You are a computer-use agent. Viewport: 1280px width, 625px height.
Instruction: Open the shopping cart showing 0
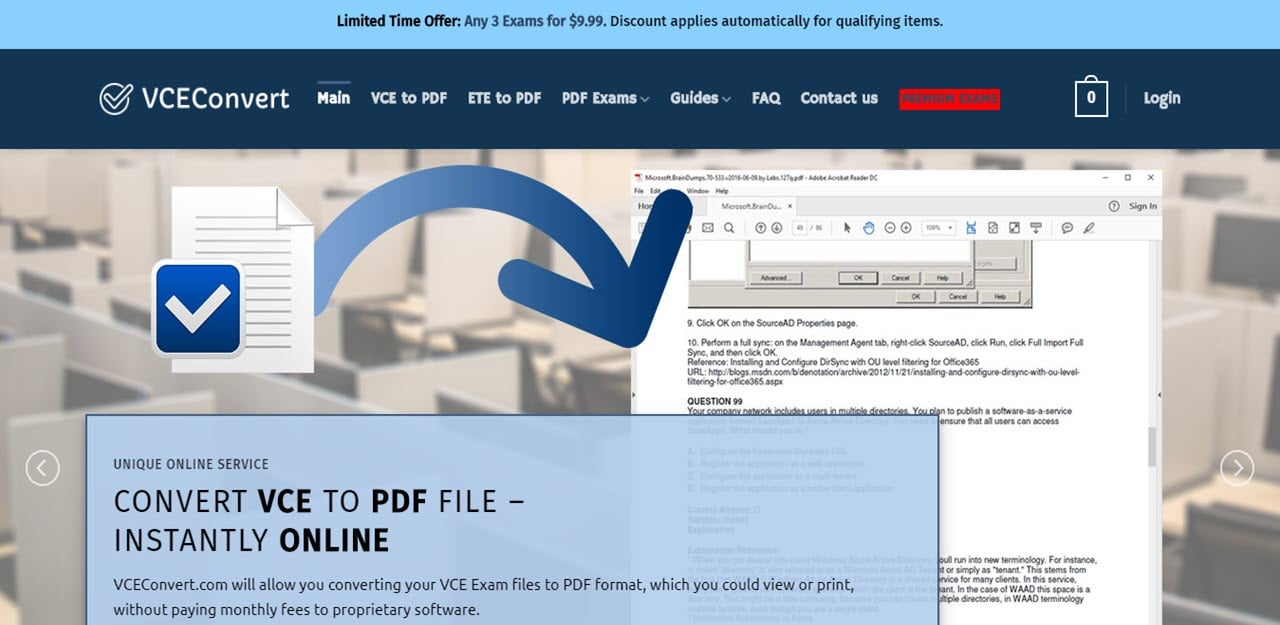pyautogui.click(x=1091, y=97)
